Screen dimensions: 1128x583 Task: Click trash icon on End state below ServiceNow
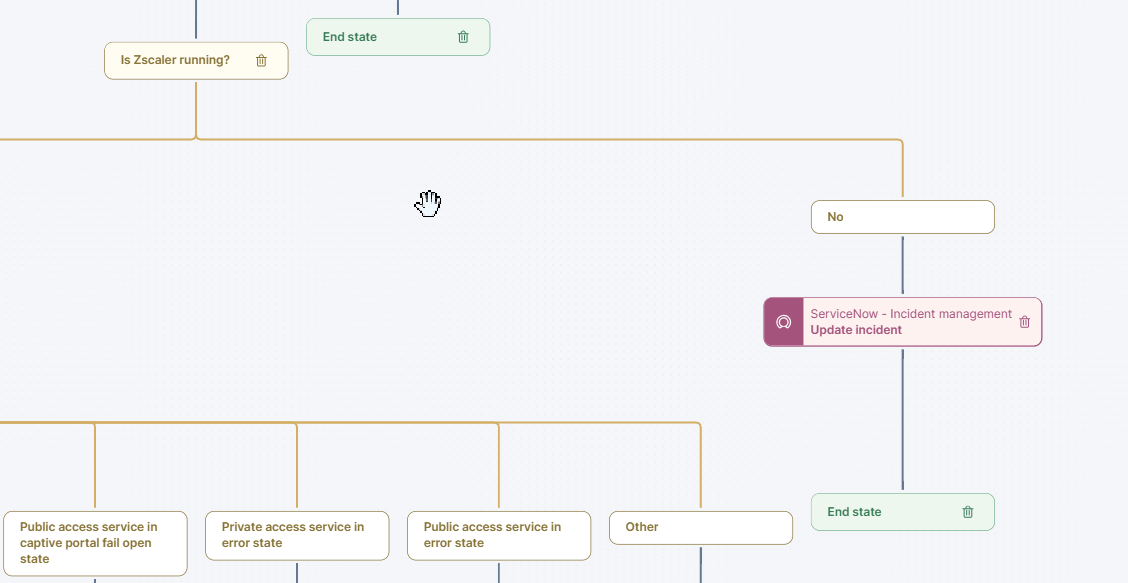967,512
